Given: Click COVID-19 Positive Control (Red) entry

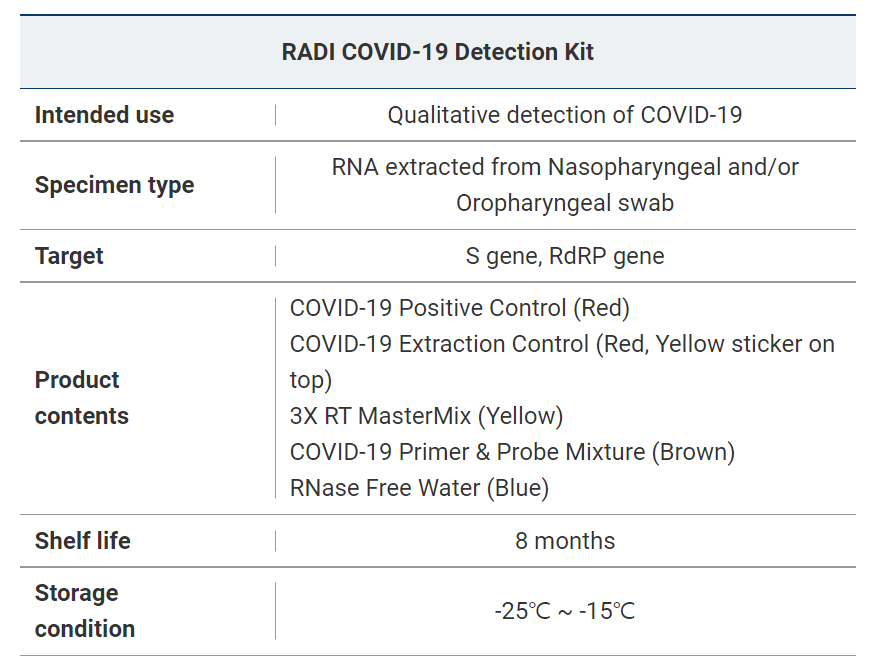Looking at the screenshot, I should tap(459, 308).
